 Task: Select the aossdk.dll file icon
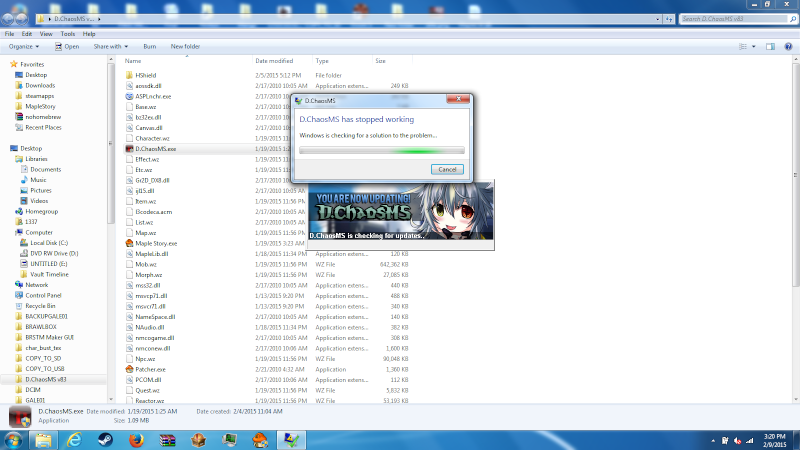click(x=129, y=86)
